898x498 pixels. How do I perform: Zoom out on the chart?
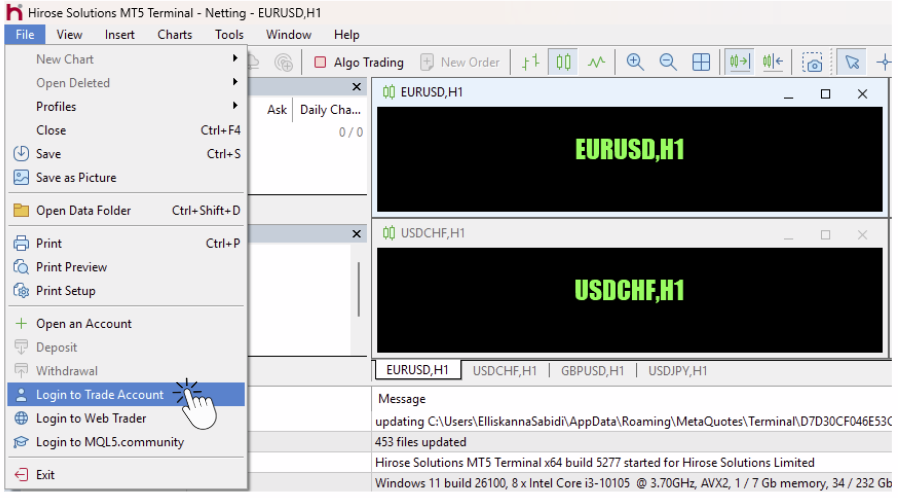tap(668, 62)
